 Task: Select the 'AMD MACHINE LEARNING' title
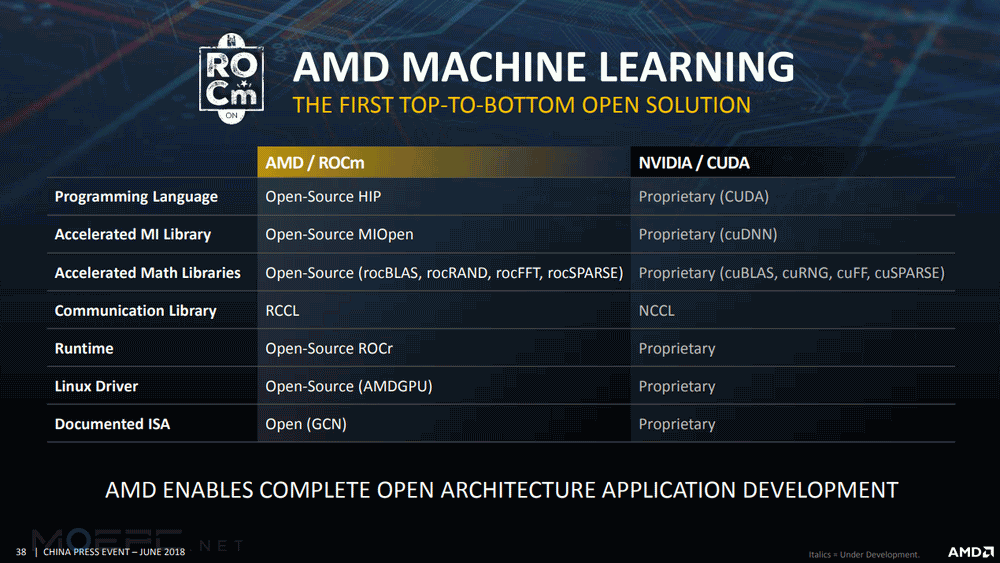click(x=544, y=67)
